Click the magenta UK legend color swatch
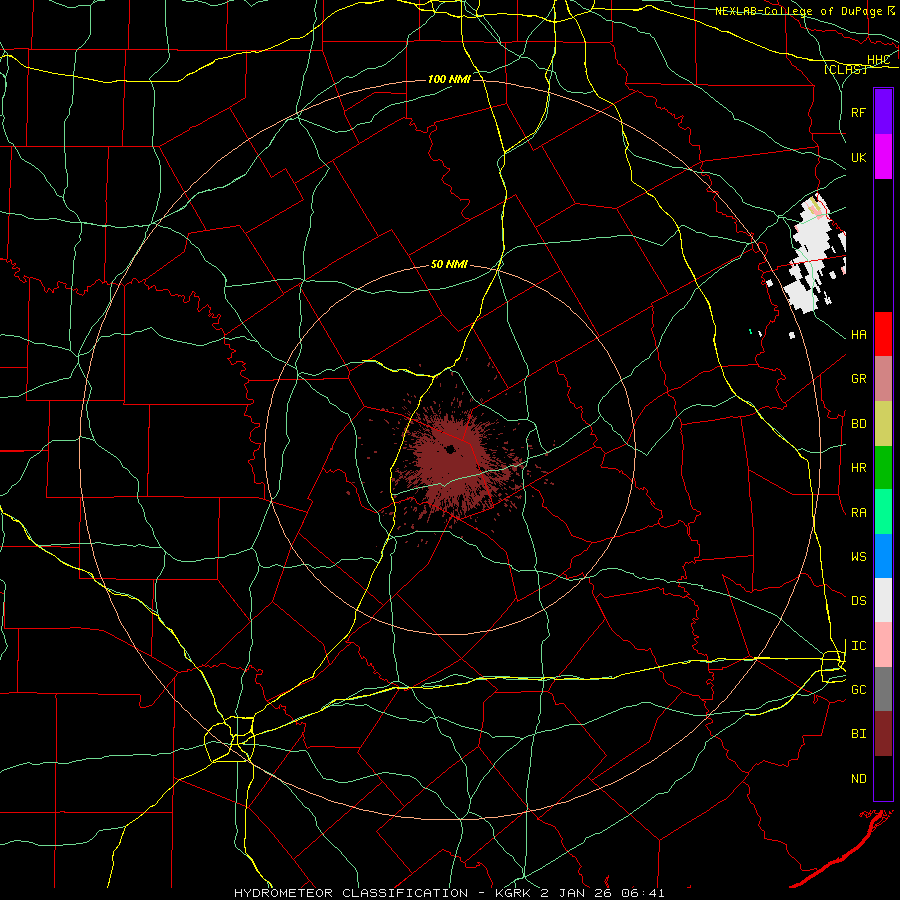This screenshot has height=900, width=900. pos(883,157)
